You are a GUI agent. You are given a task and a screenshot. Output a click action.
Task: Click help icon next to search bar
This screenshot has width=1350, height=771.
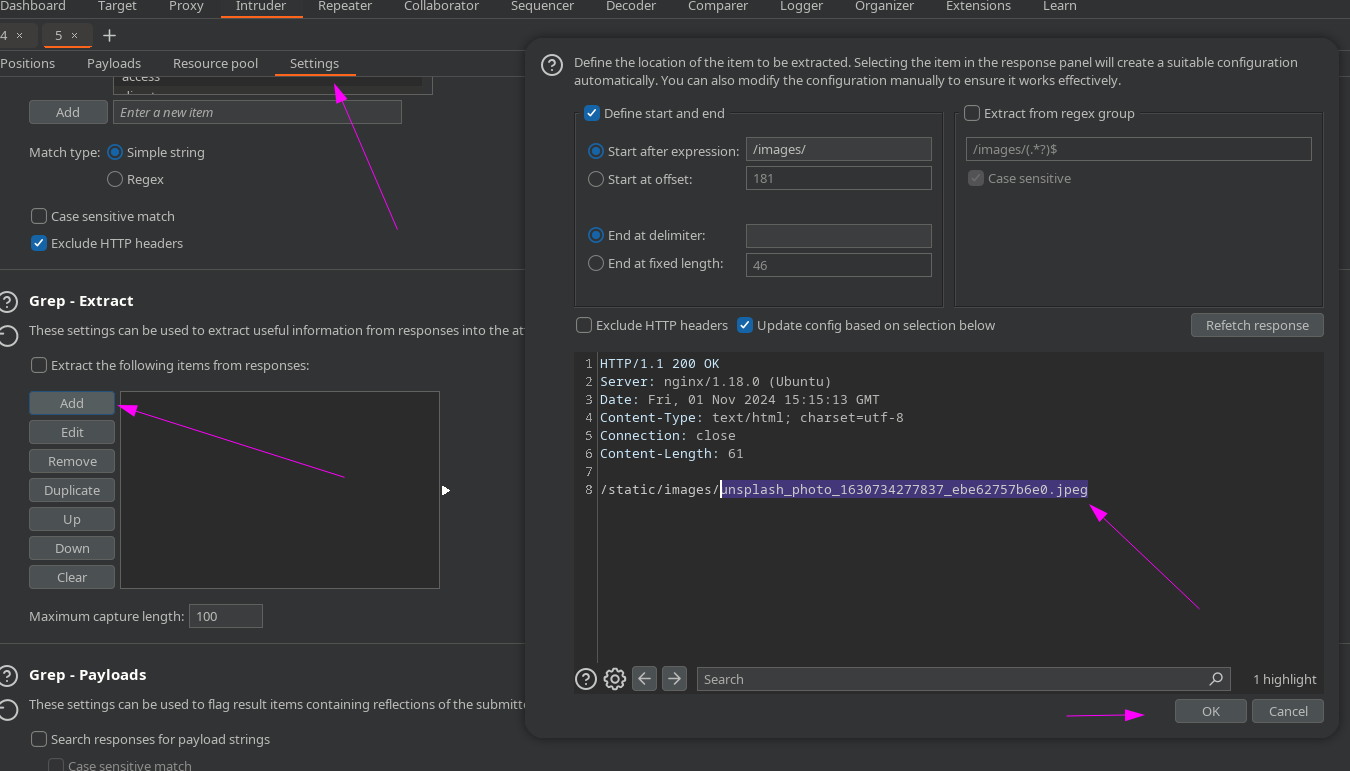pyautogui.click(x=586, y=679)
